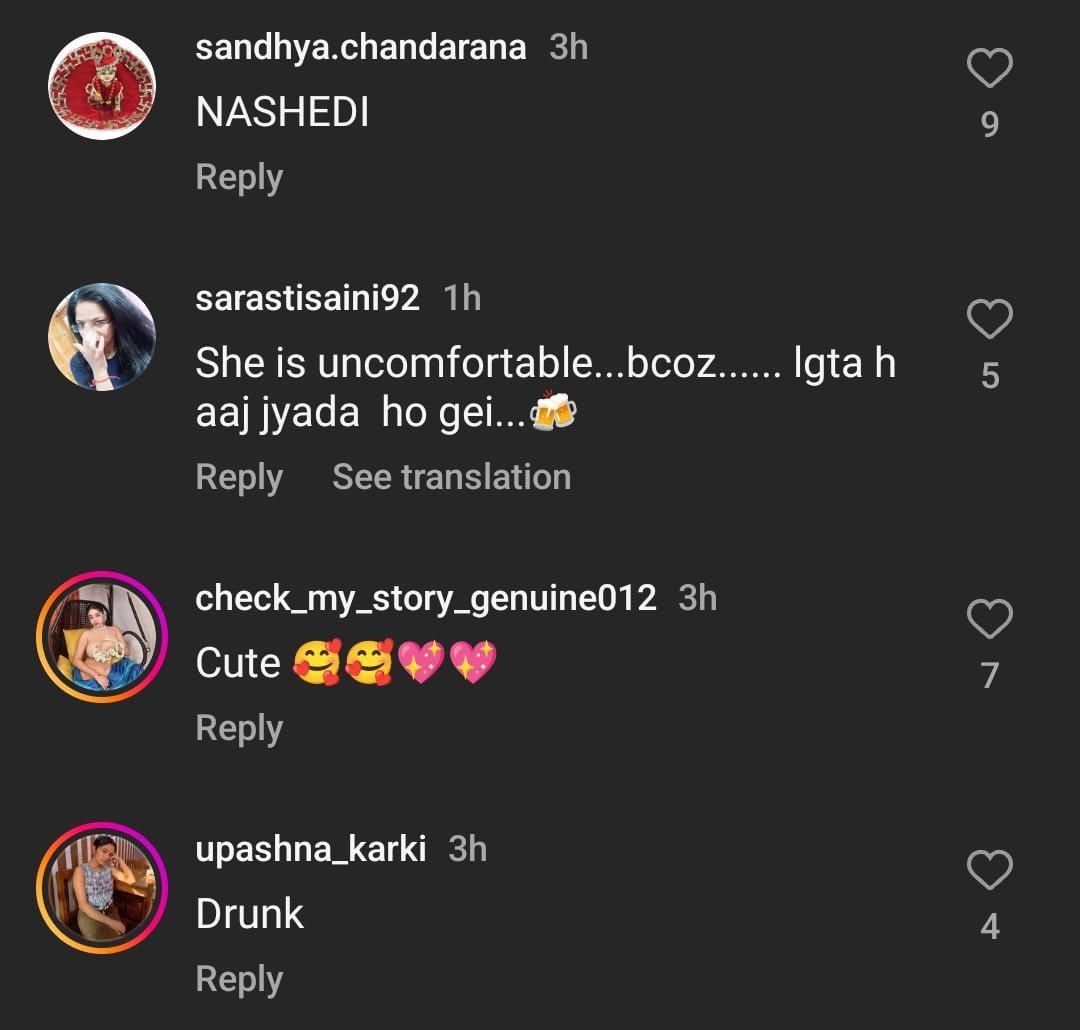Reply to sarastisaini92's comment
The width and height of the screenshot is (1080, 1030).
click(x=239, y=477)
